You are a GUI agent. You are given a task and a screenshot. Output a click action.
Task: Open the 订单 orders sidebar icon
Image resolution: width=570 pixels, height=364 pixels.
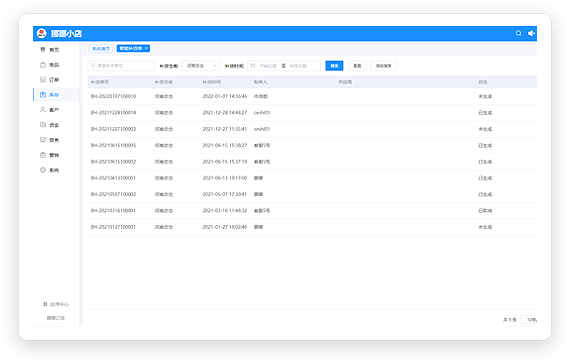pos(43,80)
